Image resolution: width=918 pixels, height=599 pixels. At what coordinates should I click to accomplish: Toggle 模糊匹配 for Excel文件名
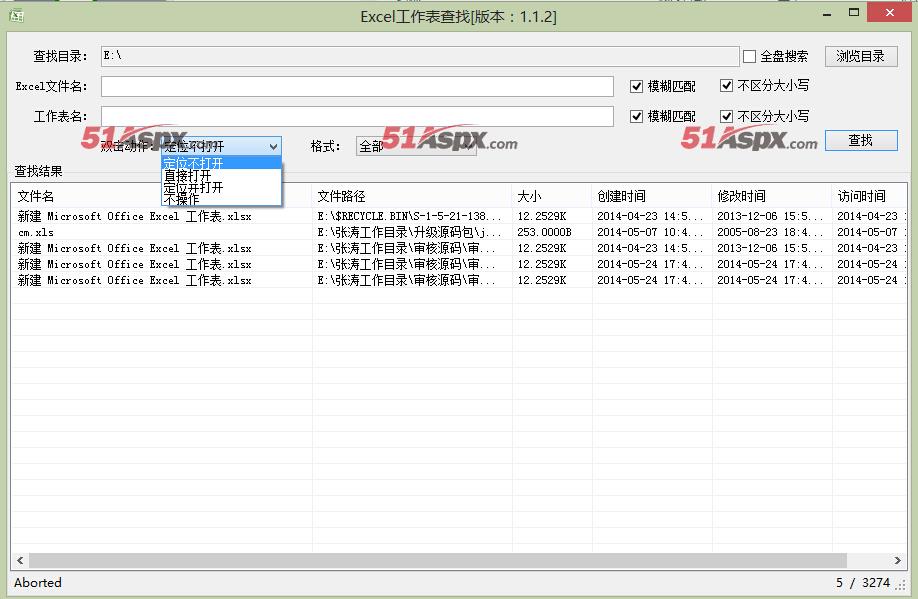(x=636, y=87)
